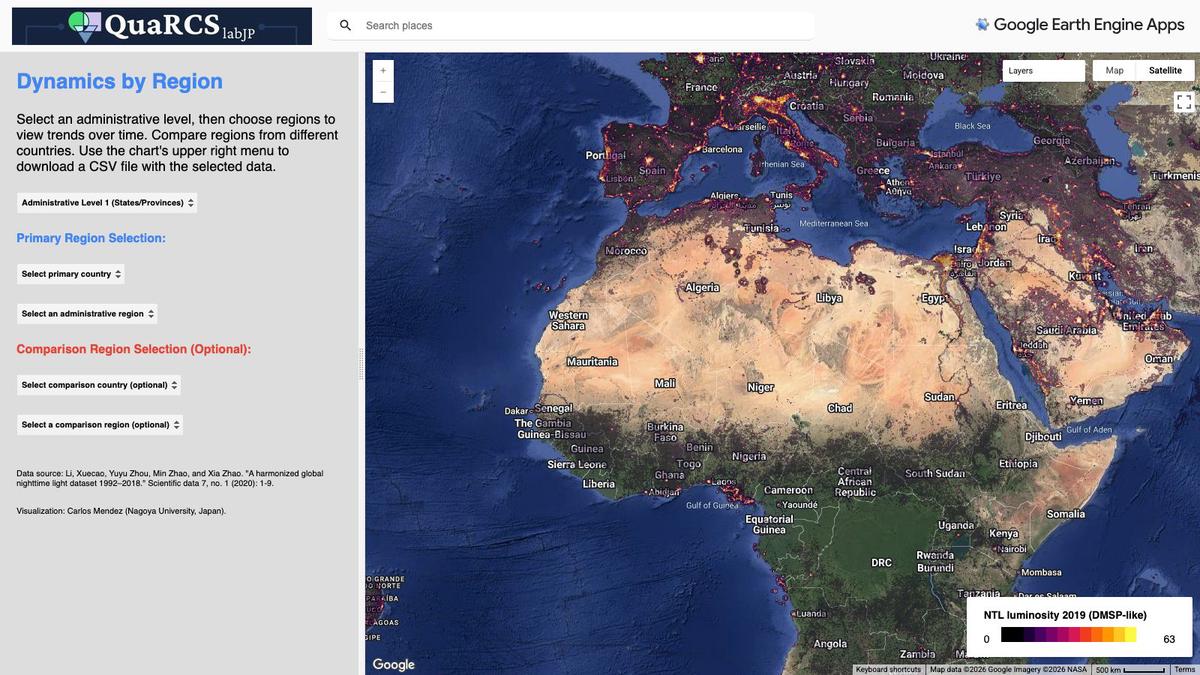Screen dimensions: 1200x675
Task: Open Administrative Level 1 dropdown
Action: tap(108, 203)
